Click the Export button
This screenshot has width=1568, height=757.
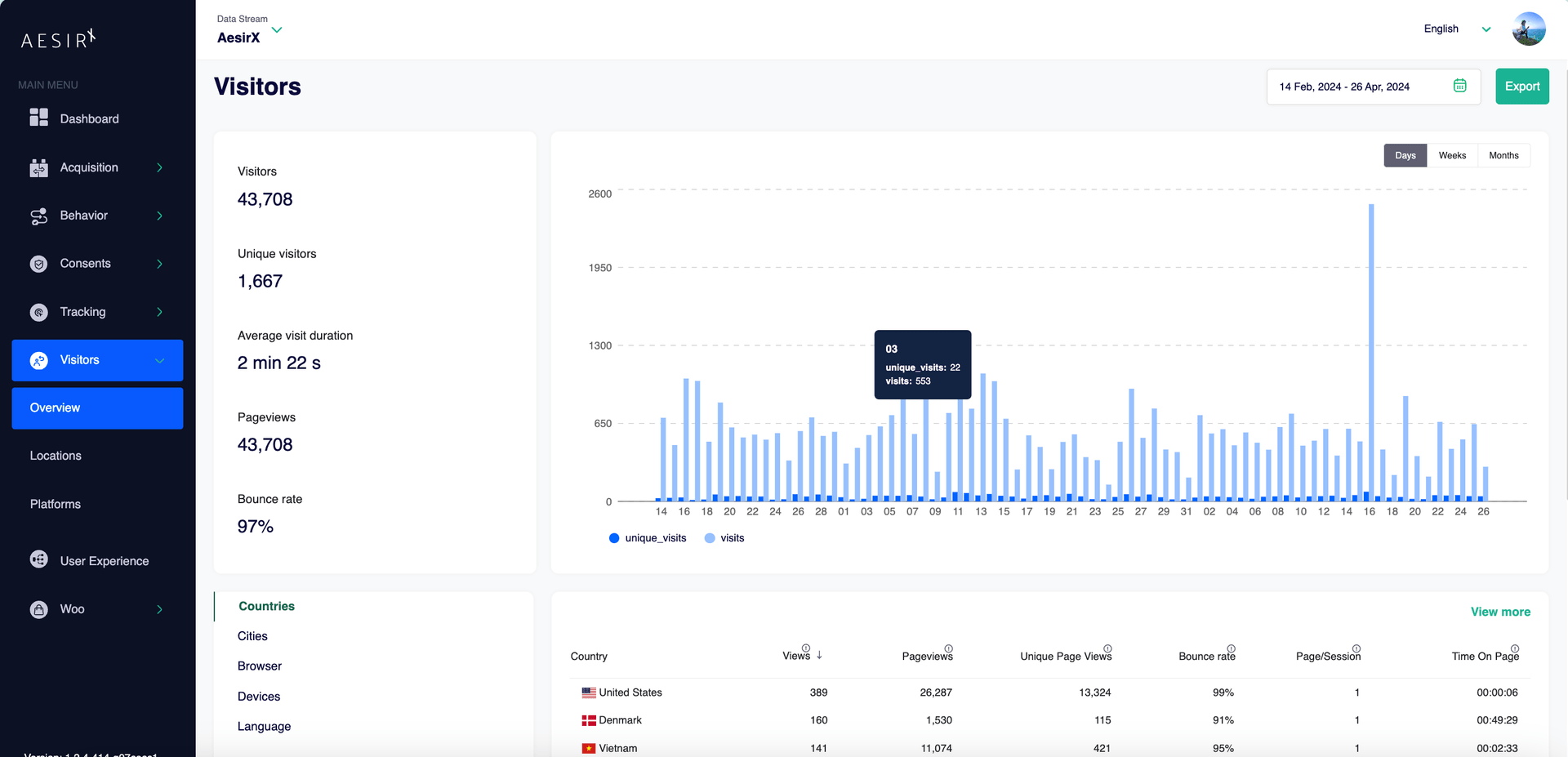coord(1521,86)
